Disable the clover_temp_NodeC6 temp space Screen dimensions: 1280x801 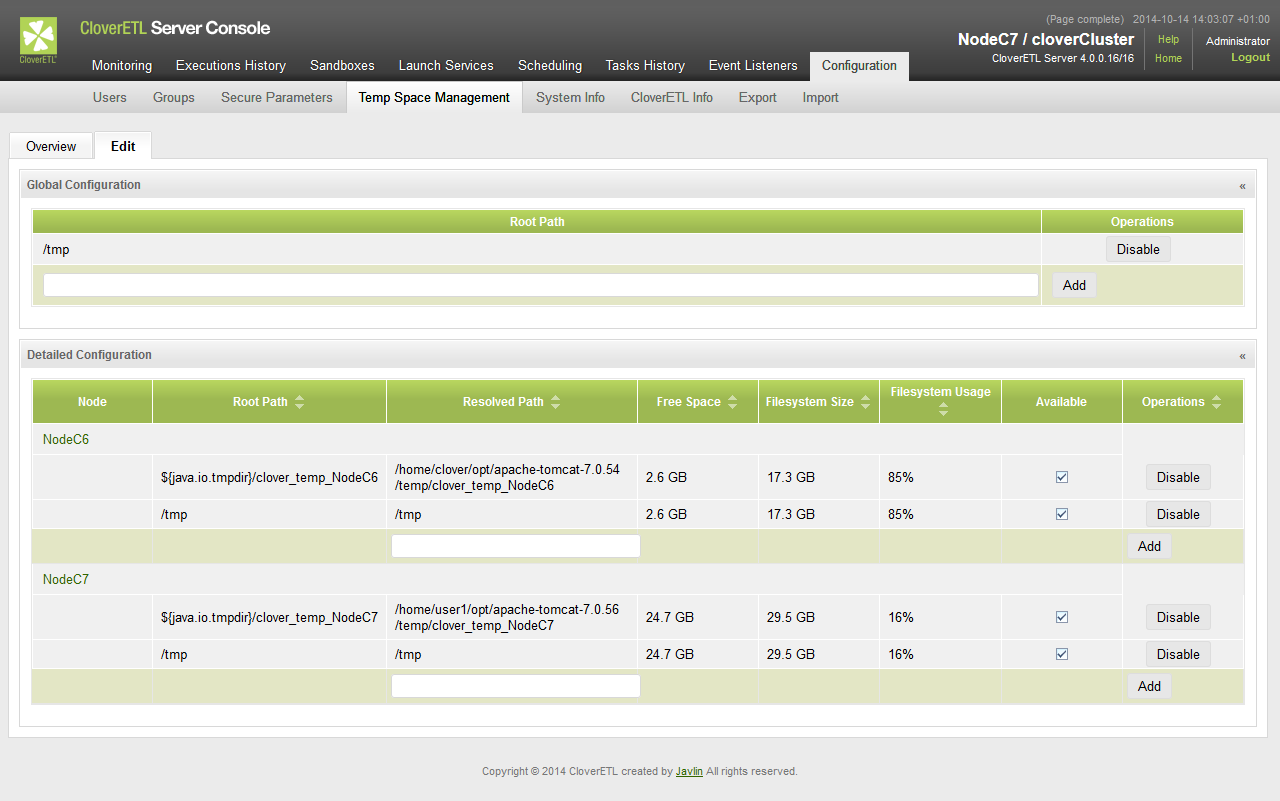point(1178,477)
